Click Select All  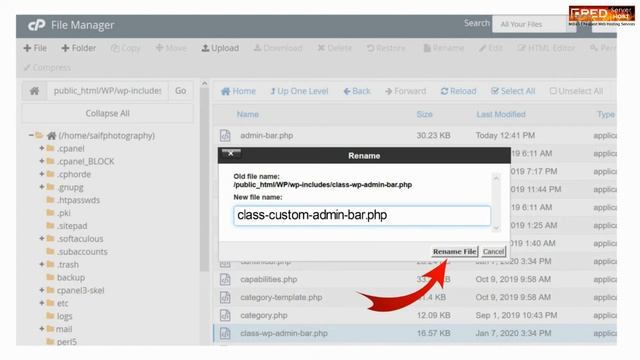click(513, 91)
